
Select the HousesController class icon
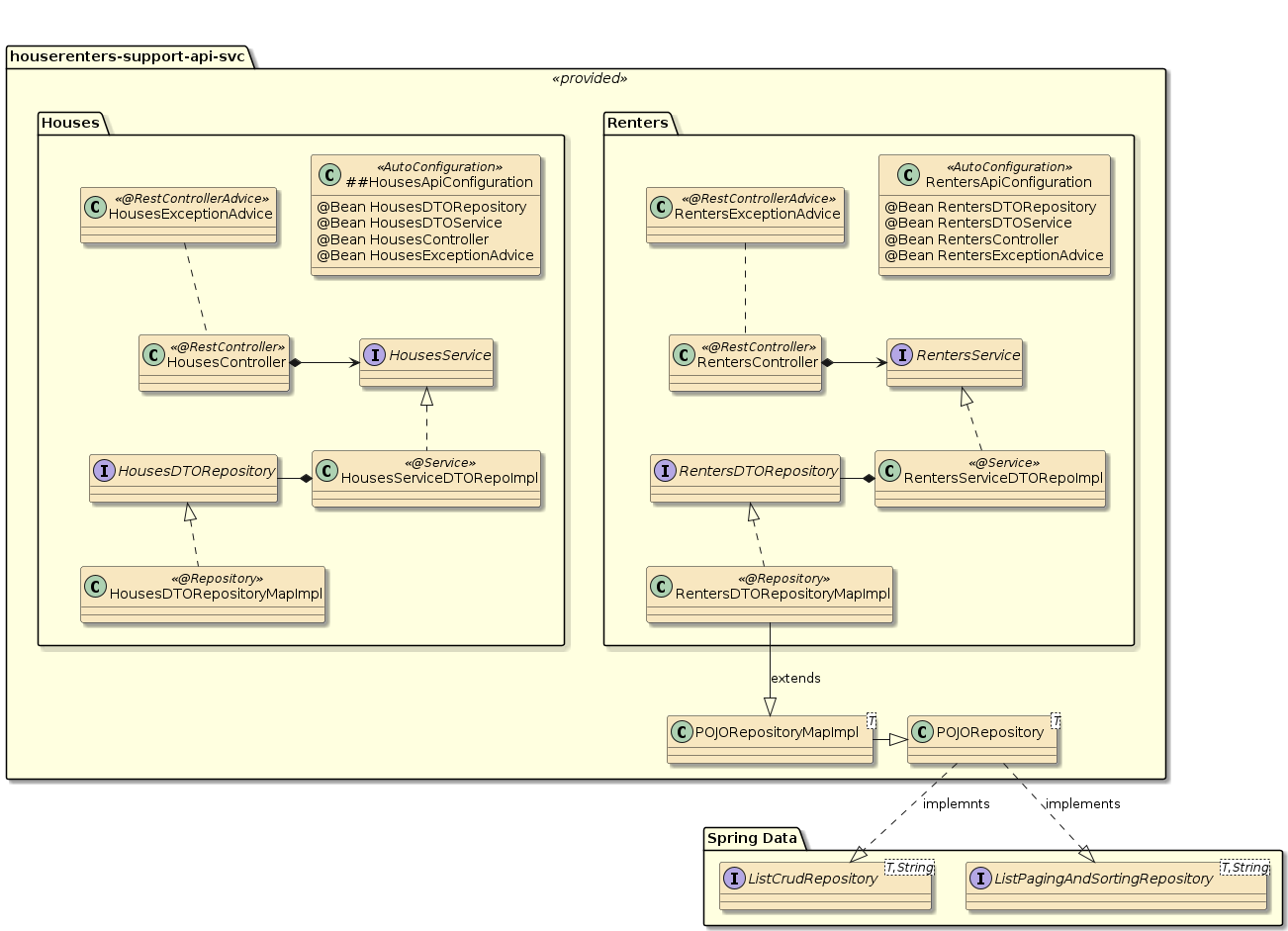[x=153, y=355]
